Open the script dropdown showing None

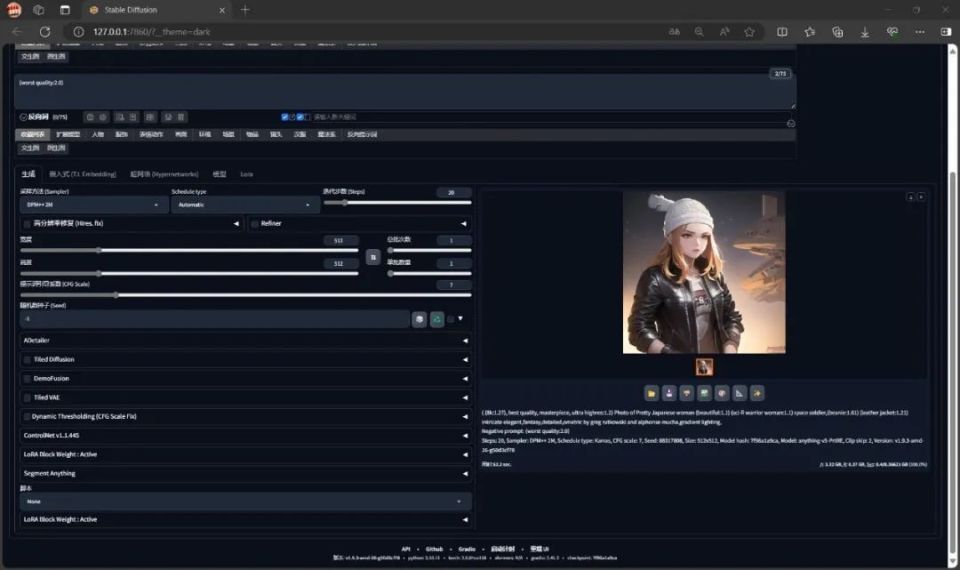coord(246,501)
